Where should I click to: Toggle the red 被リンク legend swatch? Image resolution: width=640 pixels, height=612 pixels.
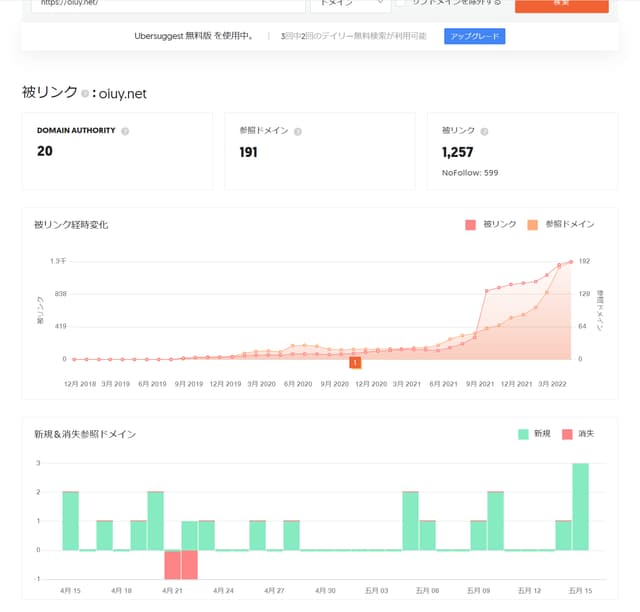pos(470,225)
